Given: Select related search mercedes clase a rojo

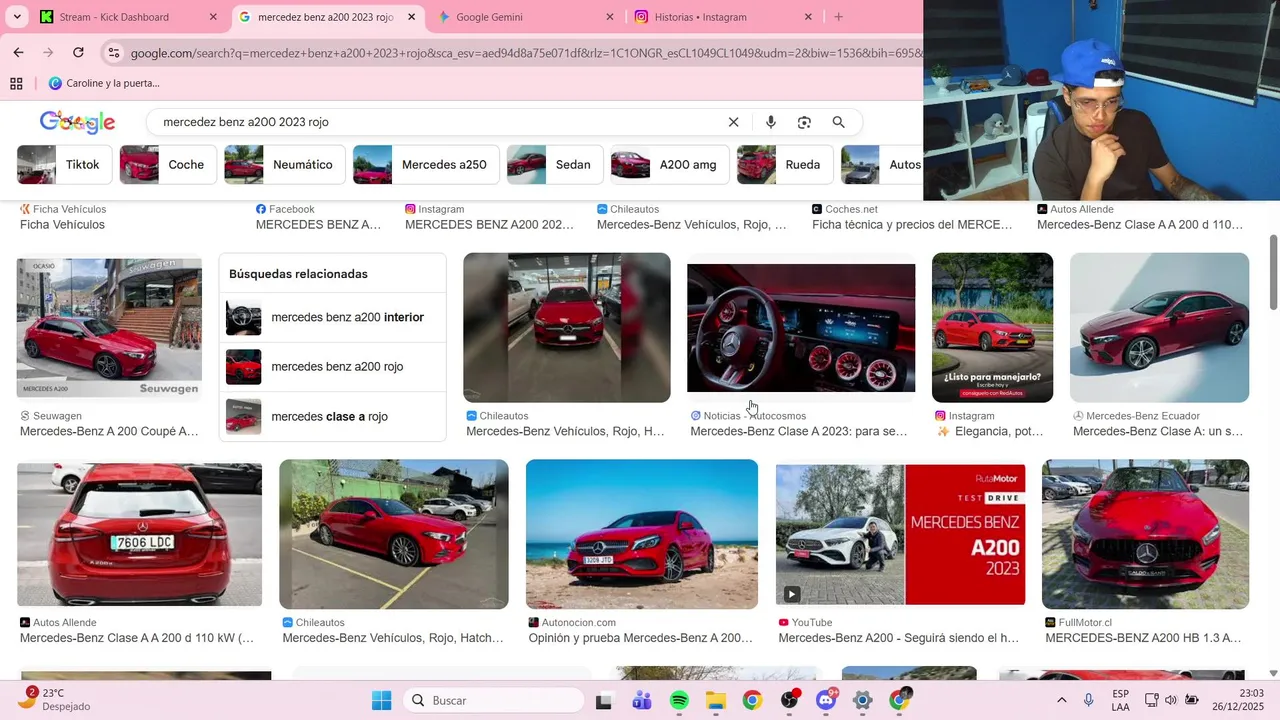Looking at the screenshot, I should pyautogui.click(x=333, y=416).
